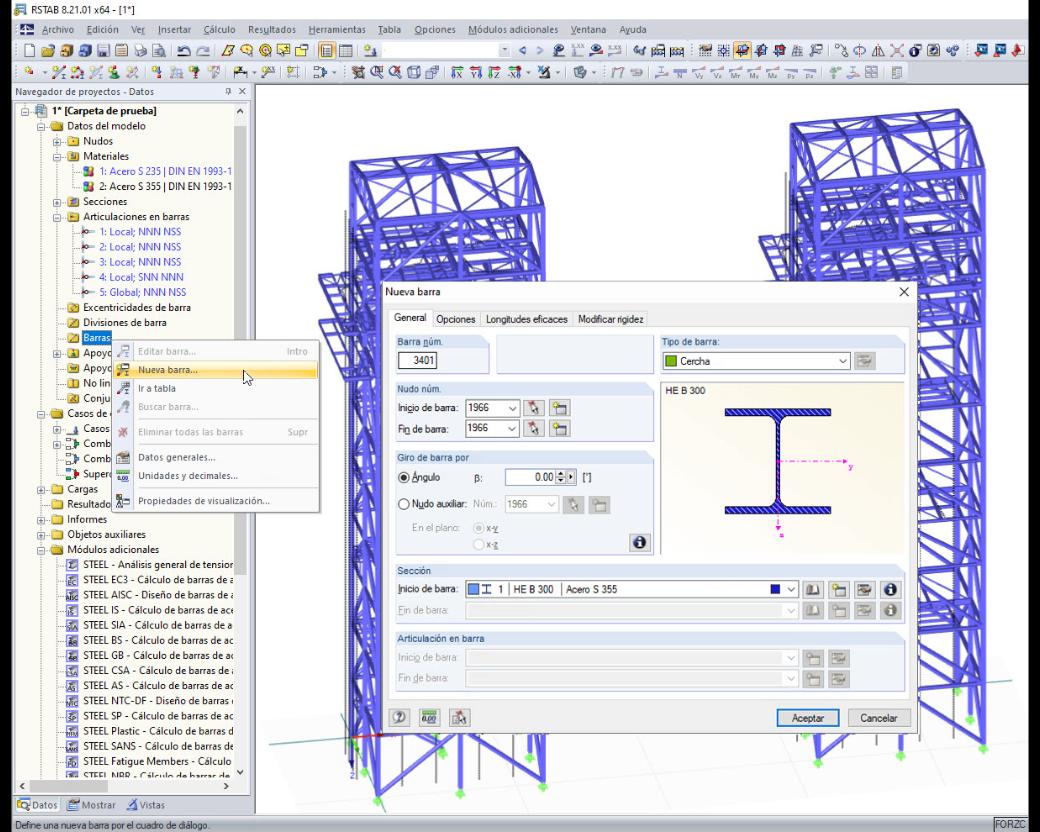Open the Inicio de barra node dropdown

coord(492,408)
